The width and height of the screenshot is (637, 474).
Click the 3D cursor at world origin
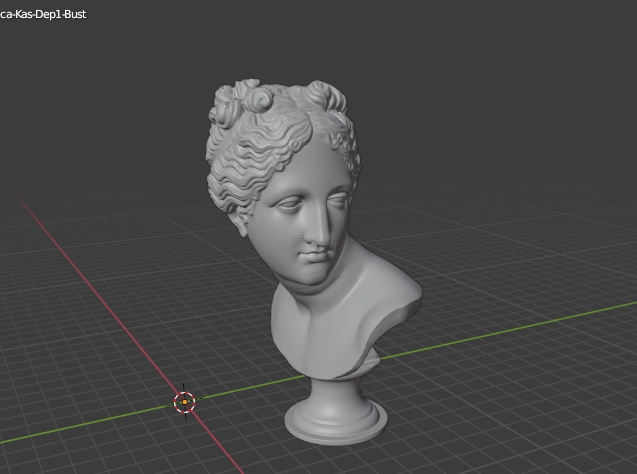pyautogui.click(x=184, y=402)
